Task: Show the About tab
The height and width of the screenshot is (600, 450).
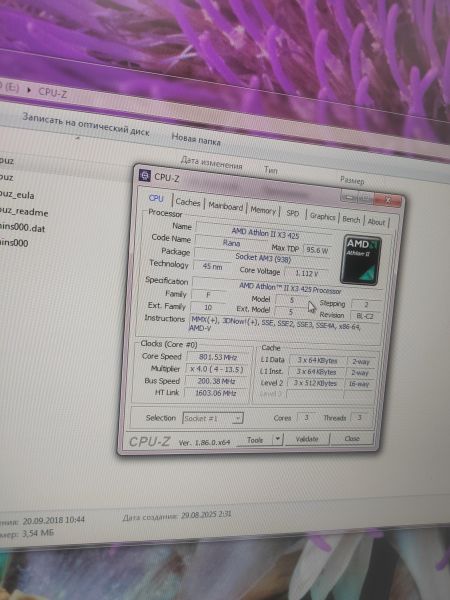Action: click(376, 222)
